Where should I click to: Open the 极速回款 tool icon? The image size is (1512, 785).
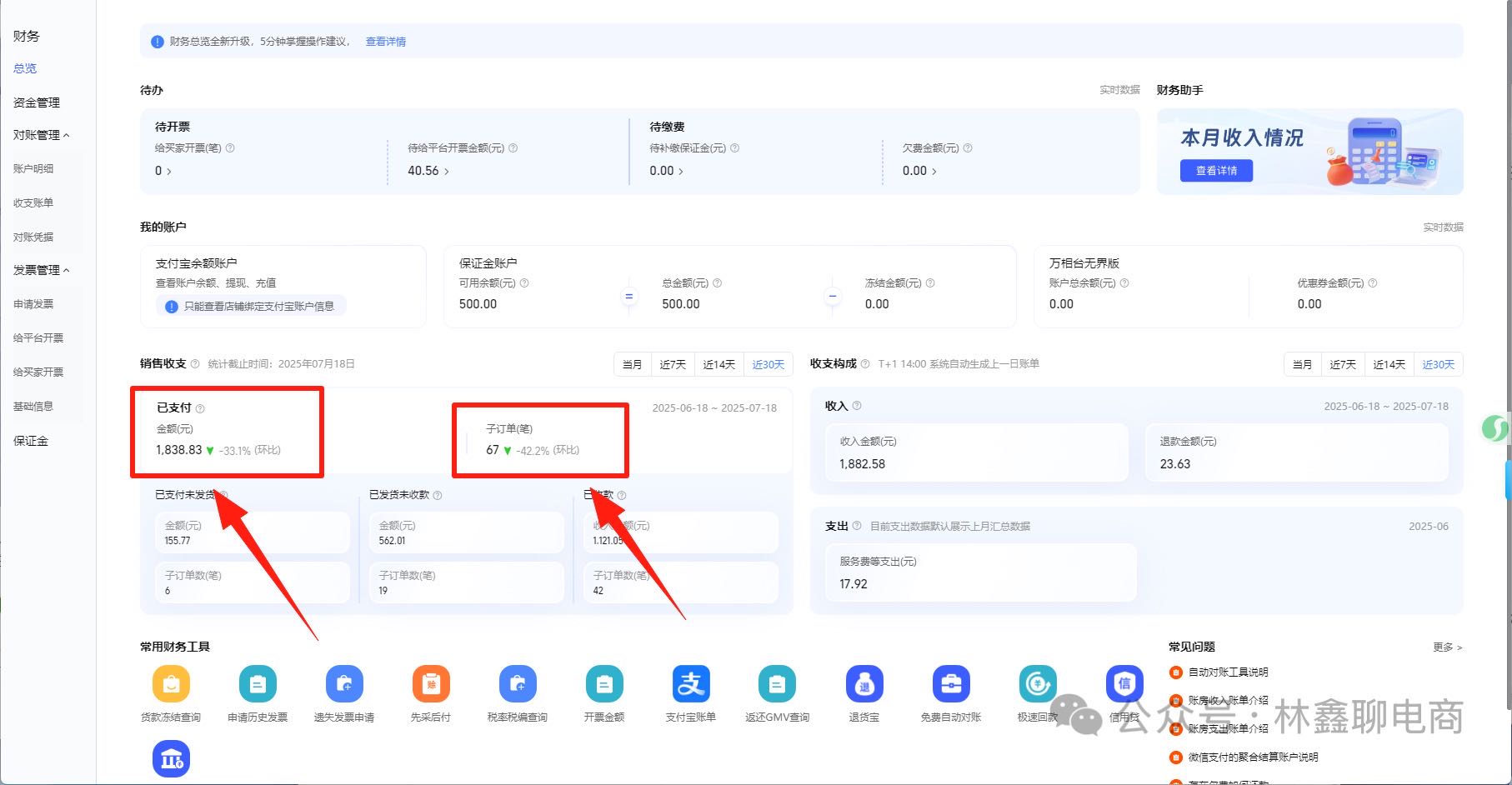1038,683
